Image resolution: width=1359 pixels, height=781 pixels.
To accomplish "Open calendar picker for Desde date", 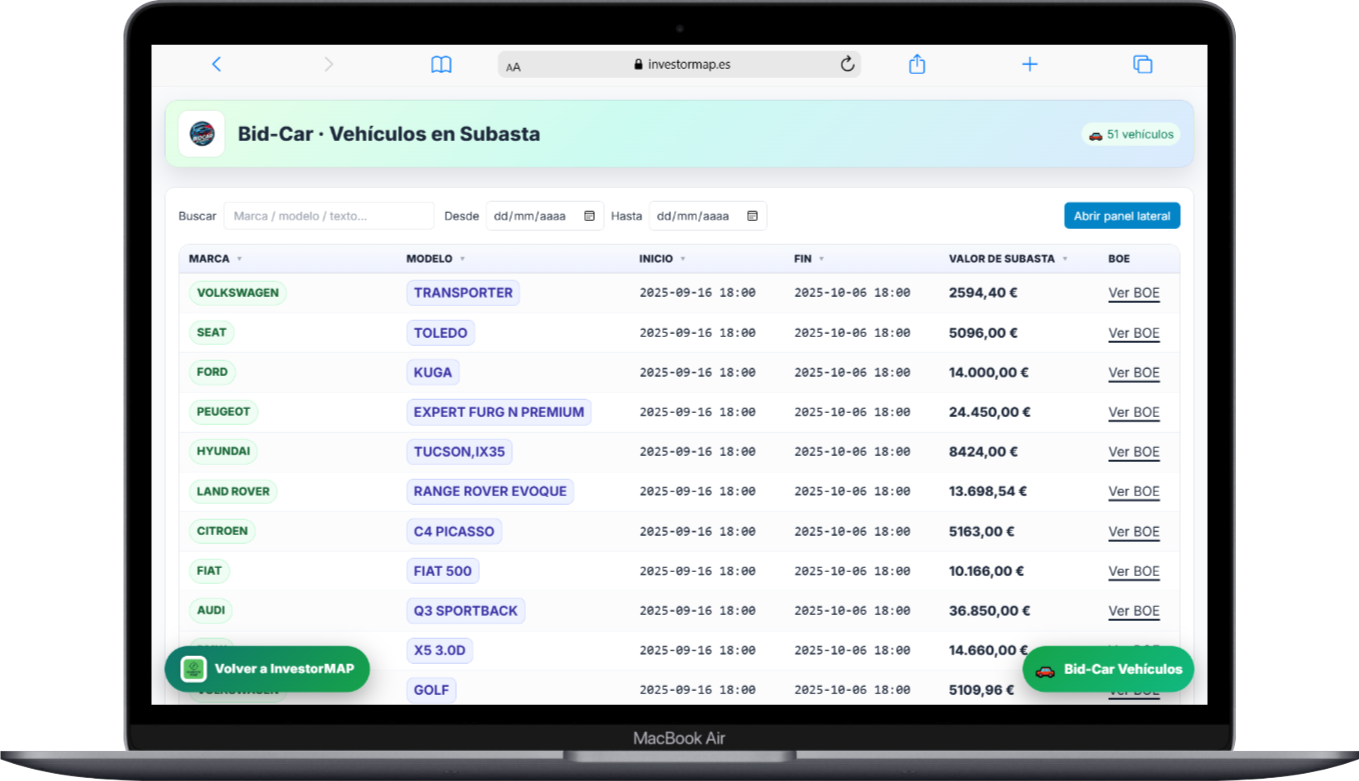I will tap(589, 215).
